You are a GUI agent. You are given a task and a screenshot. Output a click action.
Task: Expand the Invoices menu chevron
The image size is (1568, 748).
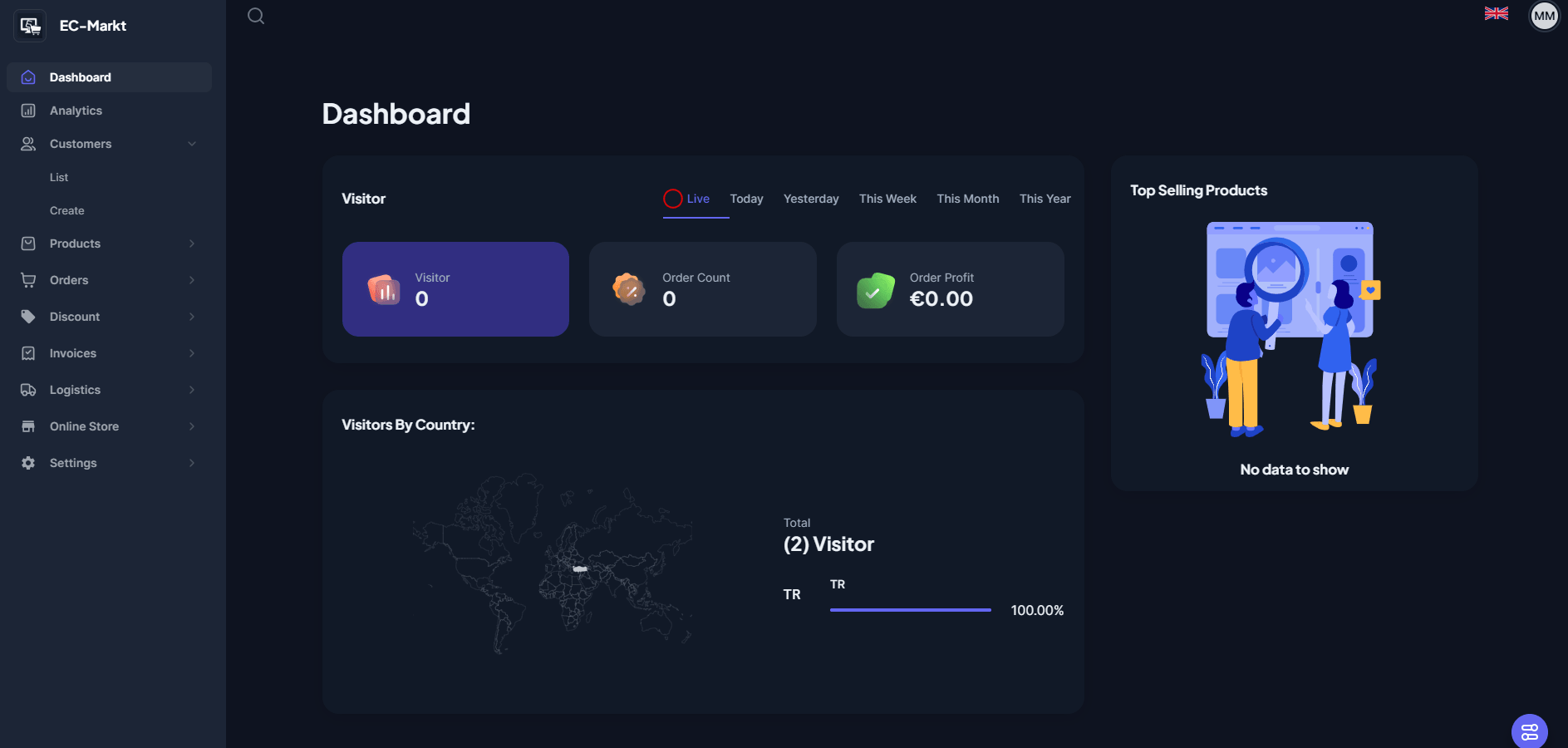(192, 353)
